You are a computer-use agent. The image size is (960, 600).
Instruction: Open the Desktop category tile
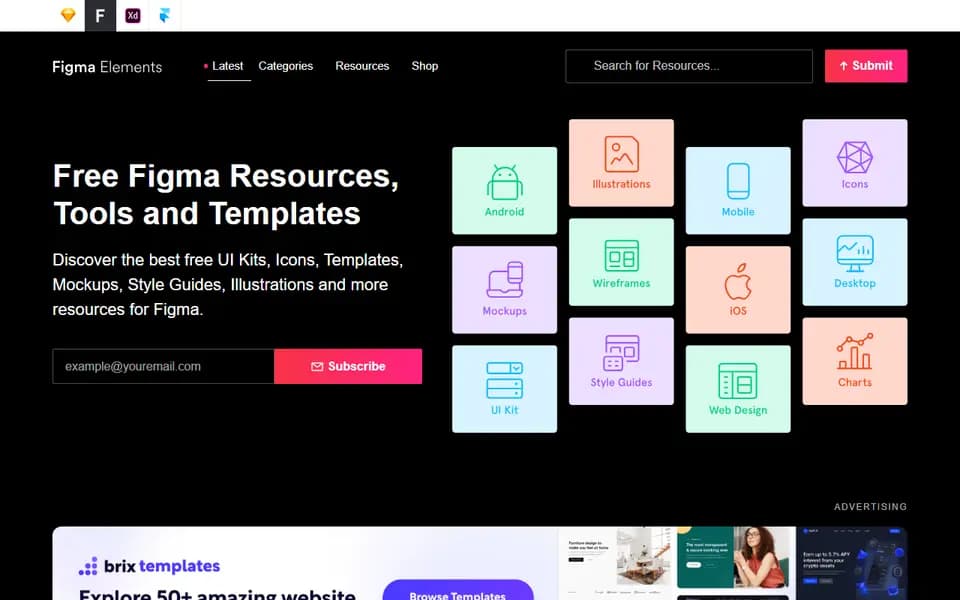click(x=855, y=262)
